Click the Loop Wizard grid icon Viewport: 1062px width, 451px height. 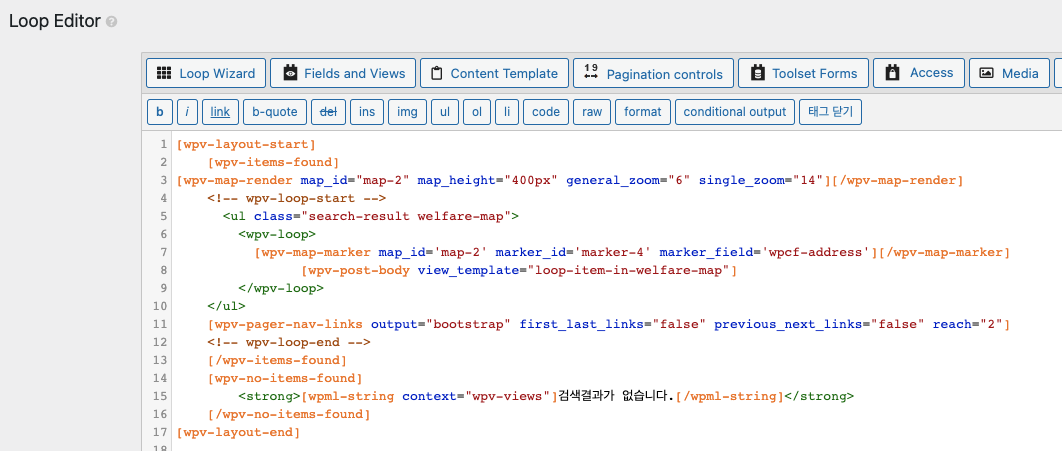click(x=163, y=73)
